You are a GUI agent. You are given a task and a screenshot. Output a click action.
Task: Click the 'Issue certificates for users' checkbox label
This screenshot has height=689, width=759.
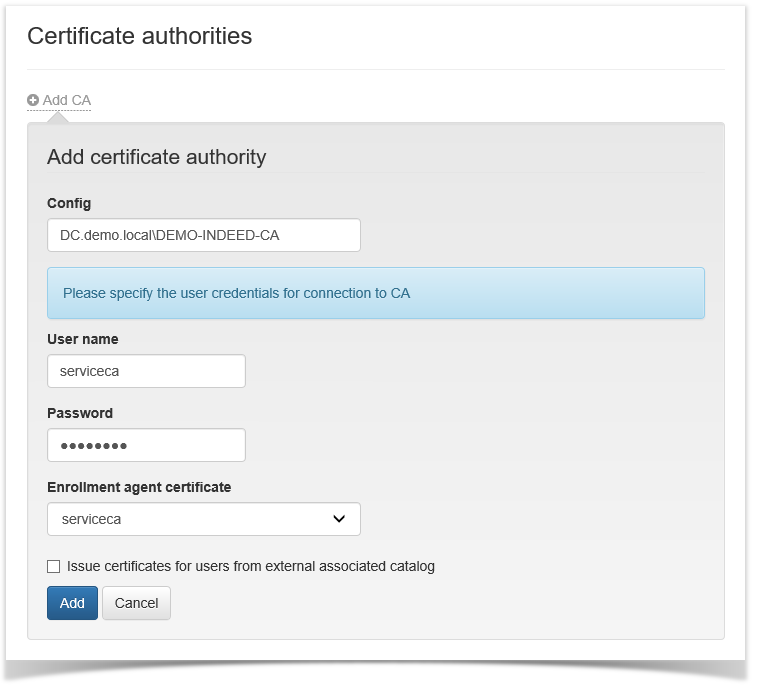pyautogui.click(x=250, y=566)
